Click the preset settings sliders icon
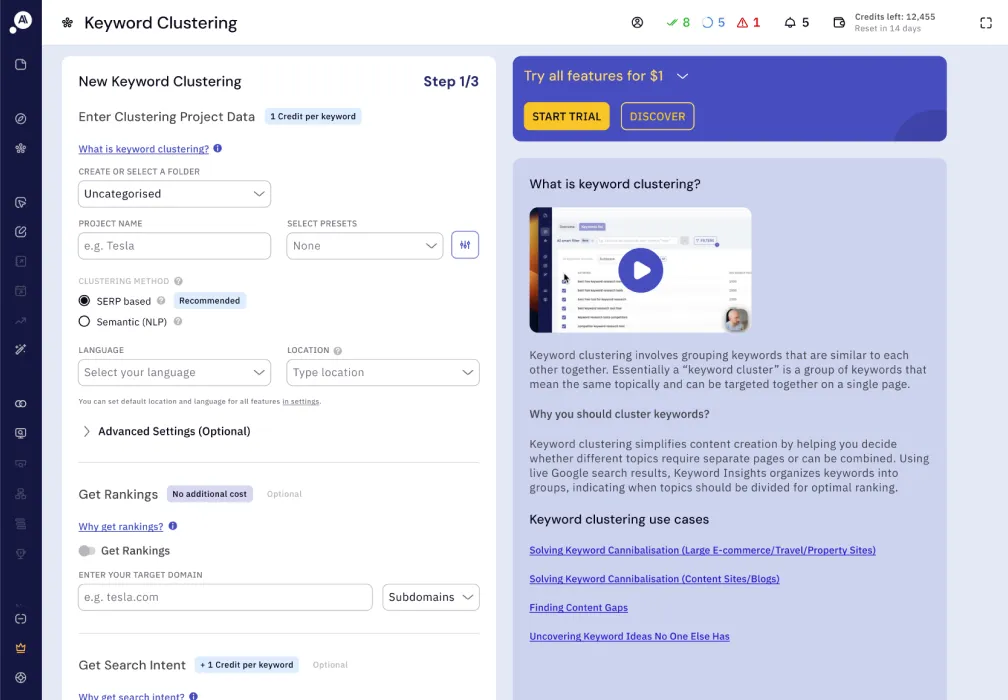1008x700 pixels. pyautogui.click(x=465, y=245)
